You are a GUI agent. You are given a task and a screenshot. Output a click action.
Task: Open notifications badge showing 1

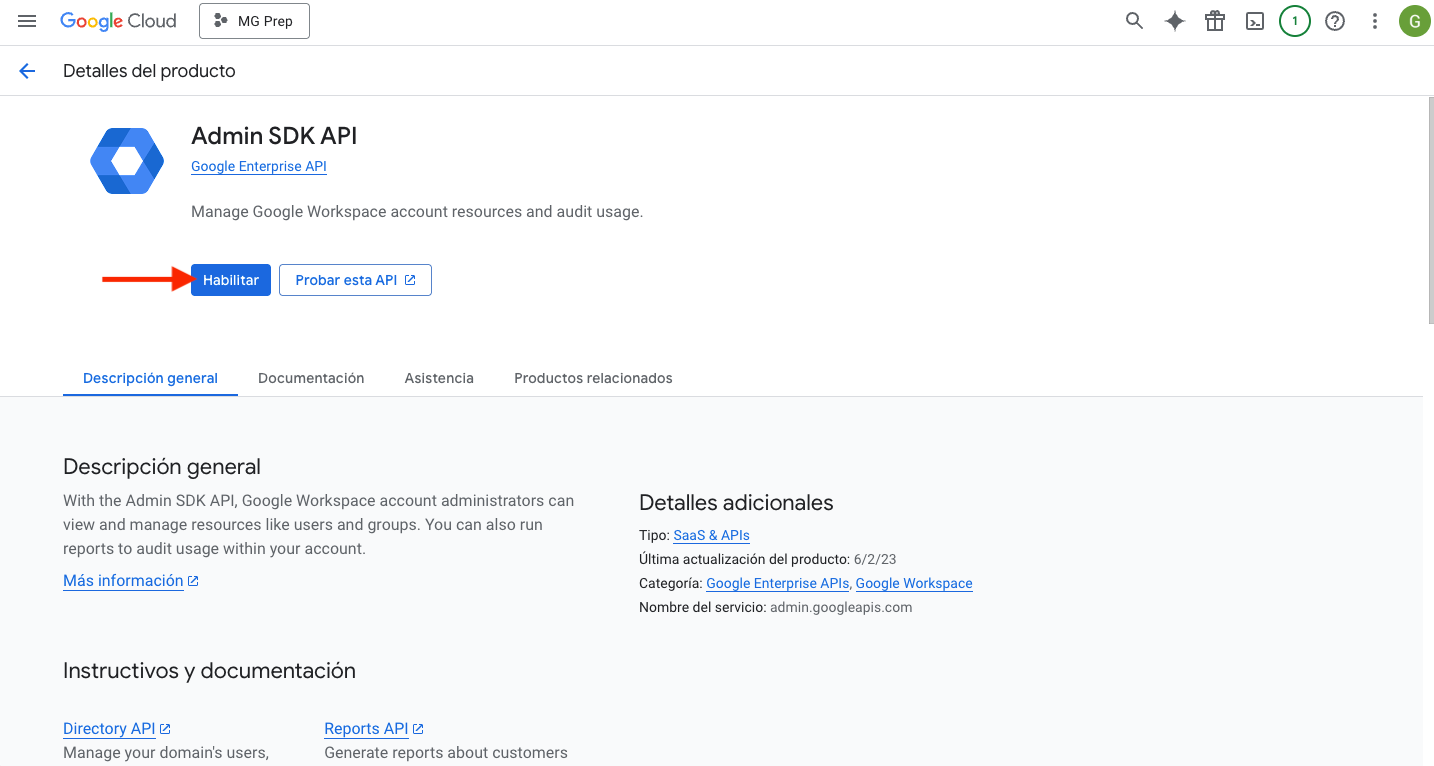[x=1295, y=21]
